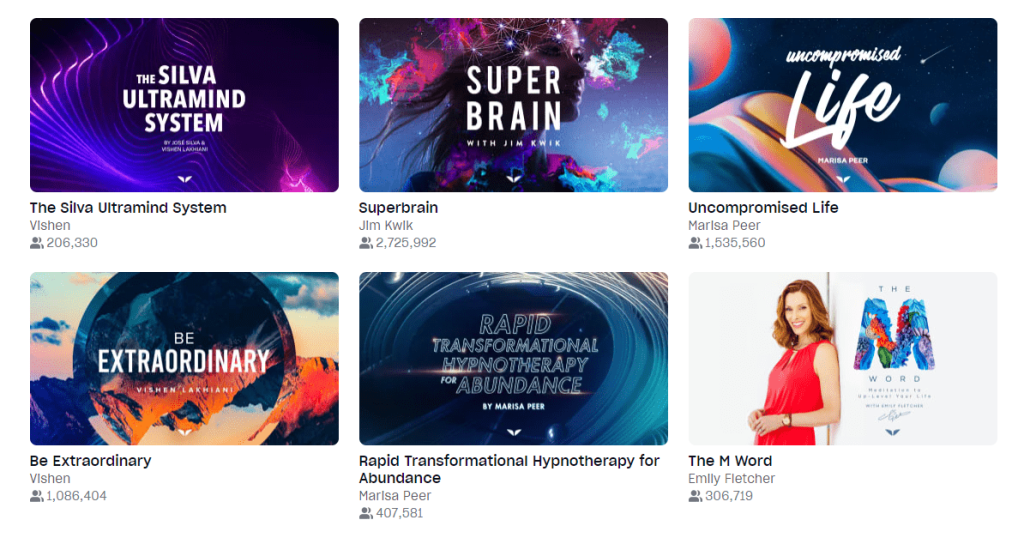Open the Be Extraordinary cover image
The width and height of the screenshot is (1024, 538).
pyautogui.click(x=184, y=358)
